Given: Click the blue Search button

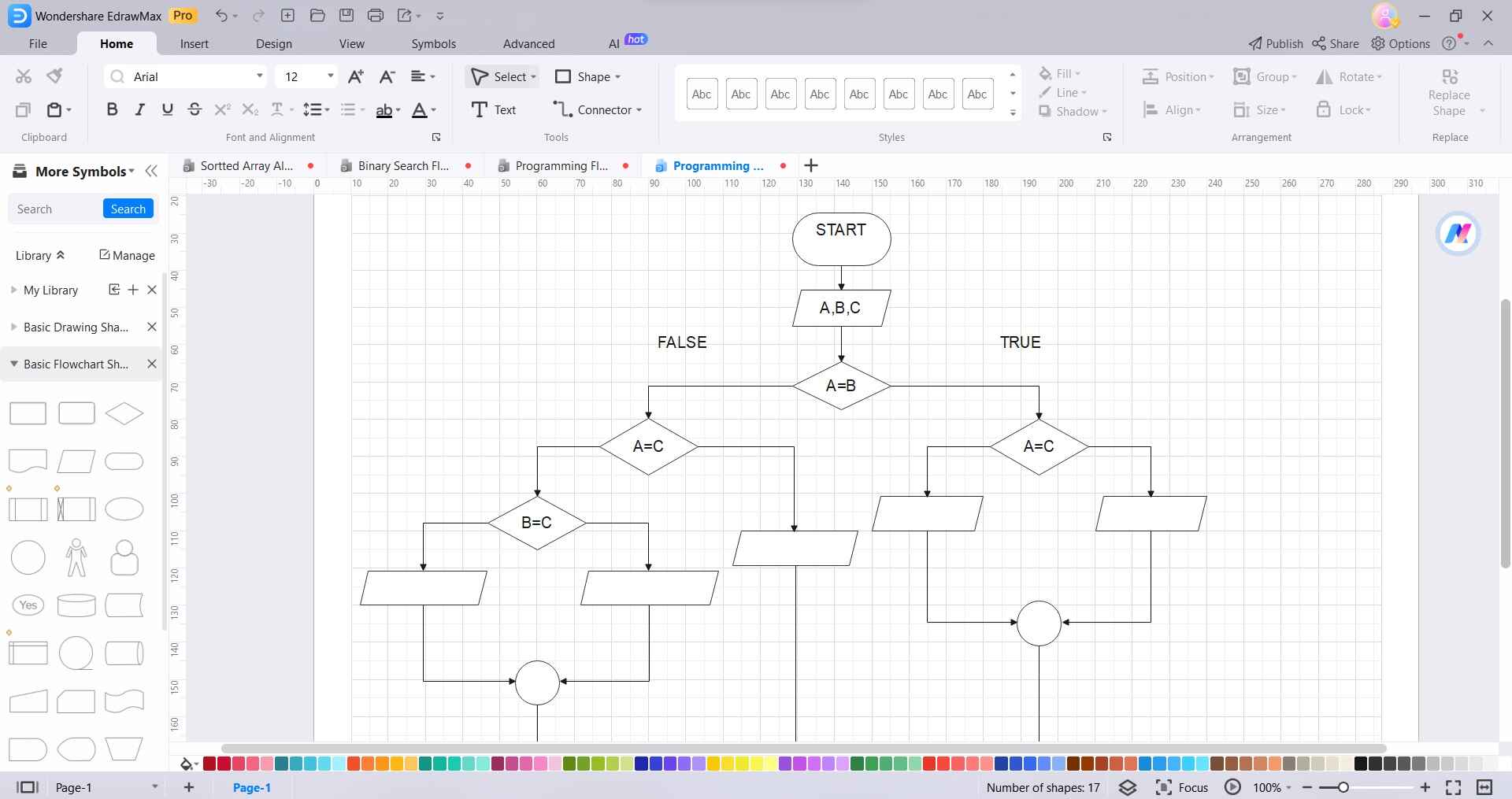Looking at the screenshot, I should (x=128, y=209).
